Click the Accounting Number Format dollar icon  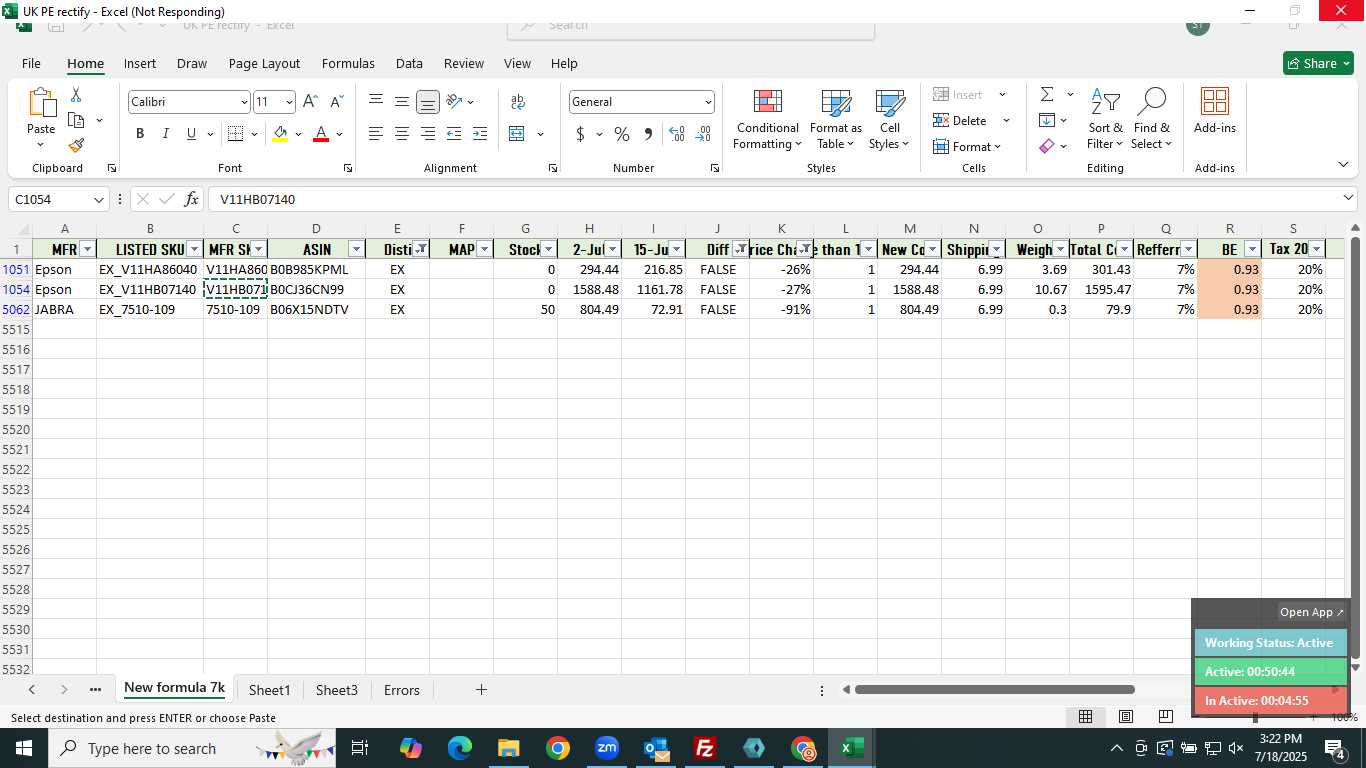[x=580, y=134]
